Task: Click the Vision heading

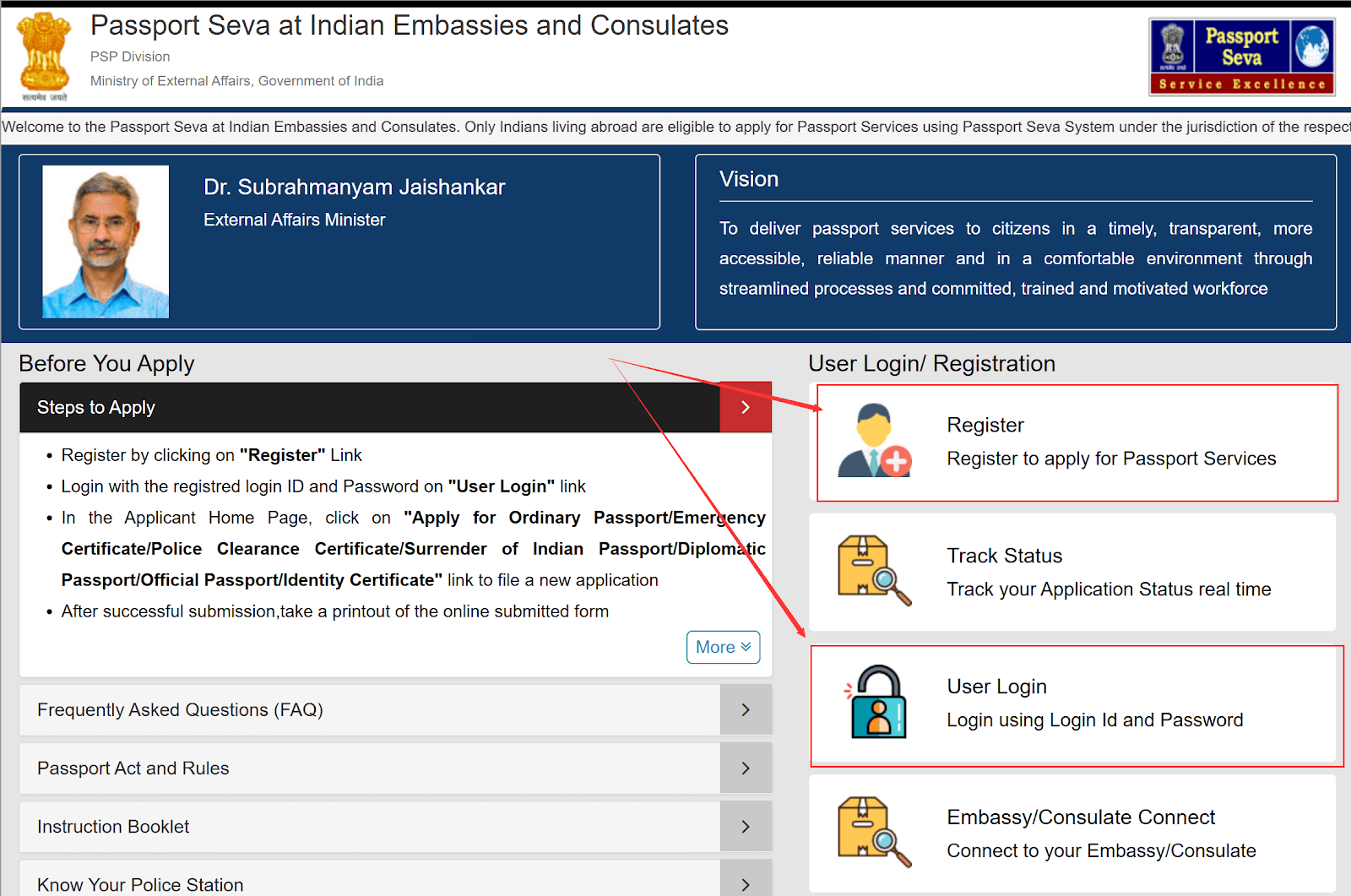Action: pos(749,179)
